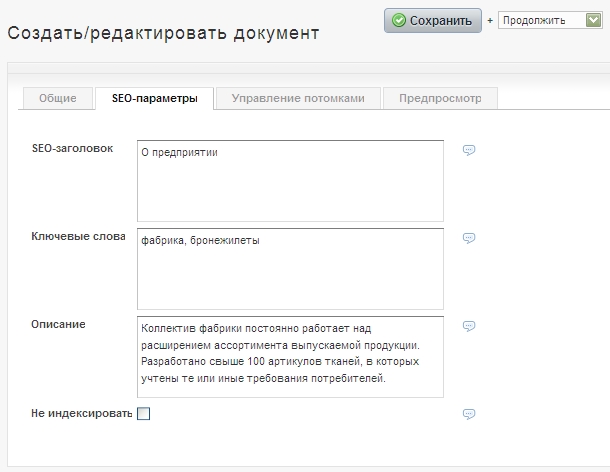Enable the Не индексировать checkbox

143,414
